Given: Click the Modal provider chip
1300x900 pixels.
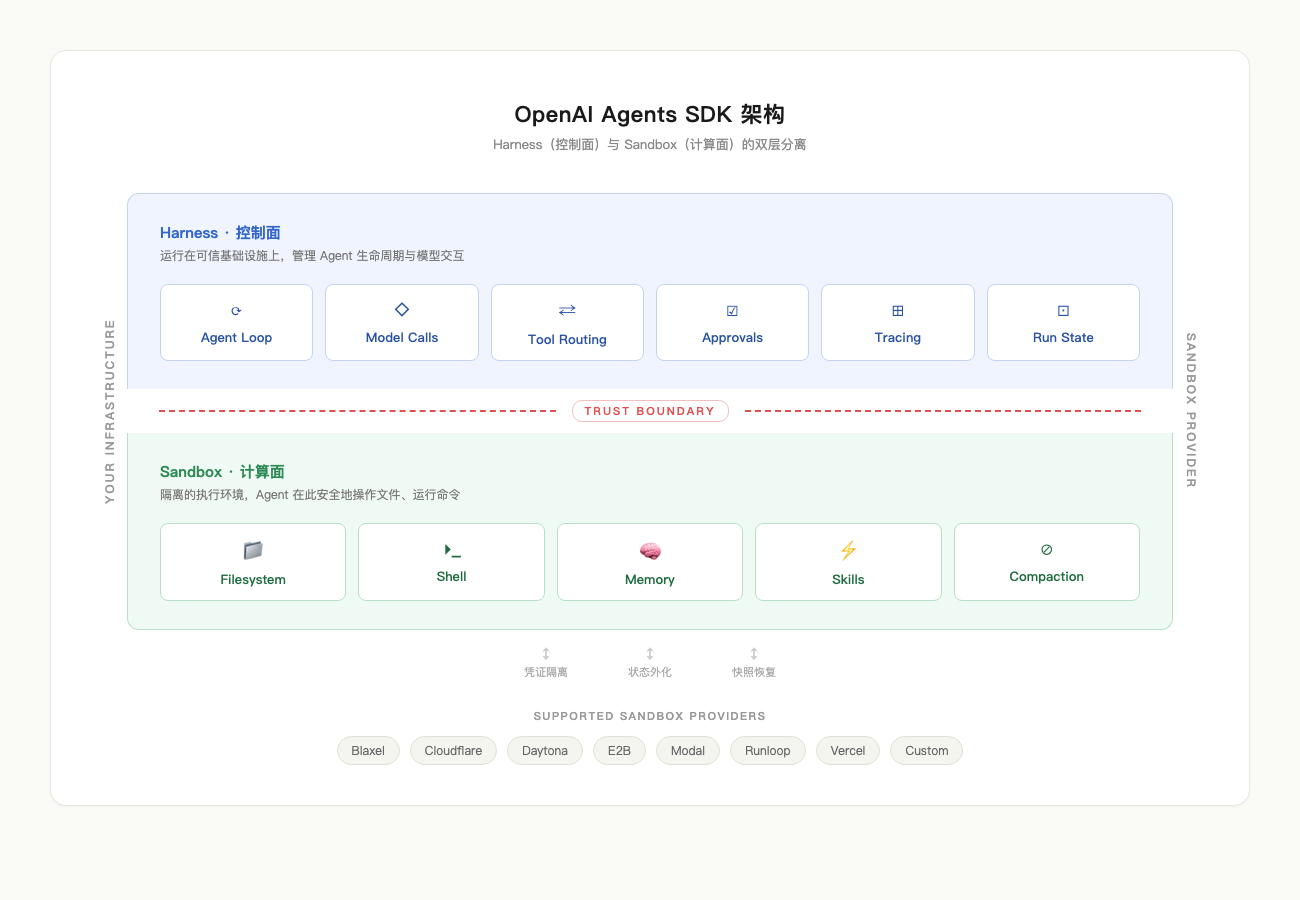Looking at the screenshot, I should tap(688, 751).
